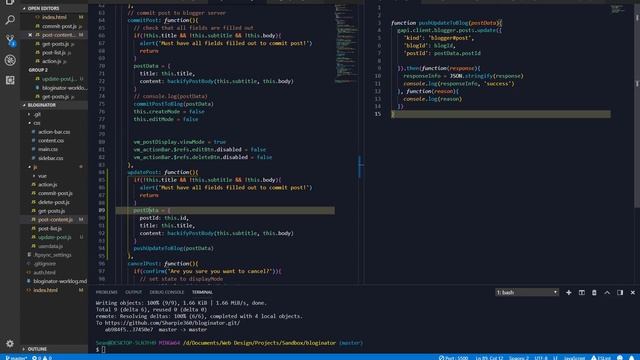Open update-post.js in js folder

55,237
